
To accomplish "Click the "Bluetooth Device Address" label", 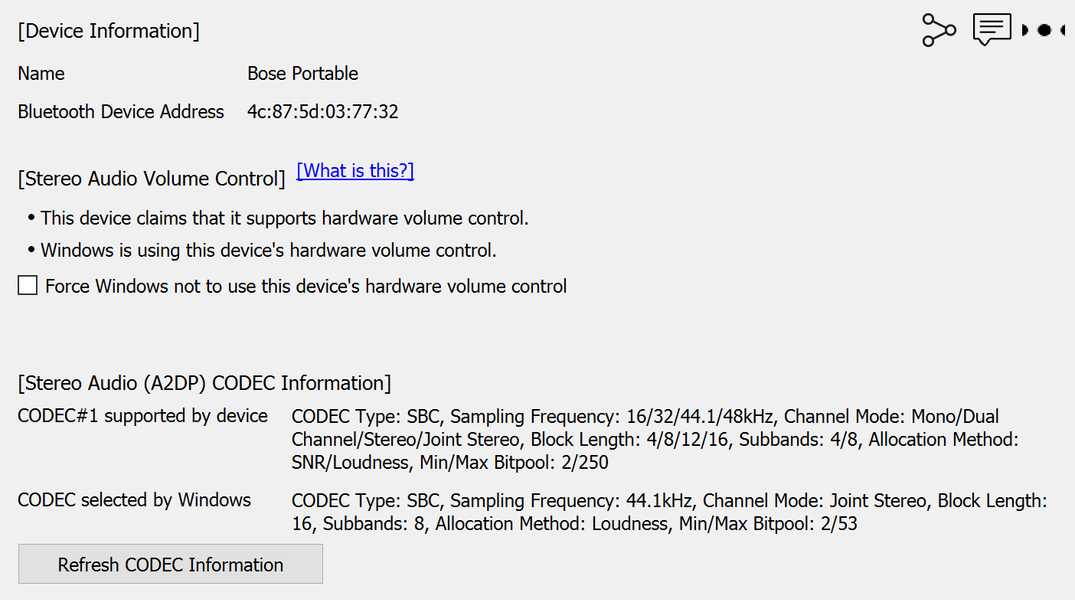I will tap(121, 112).
